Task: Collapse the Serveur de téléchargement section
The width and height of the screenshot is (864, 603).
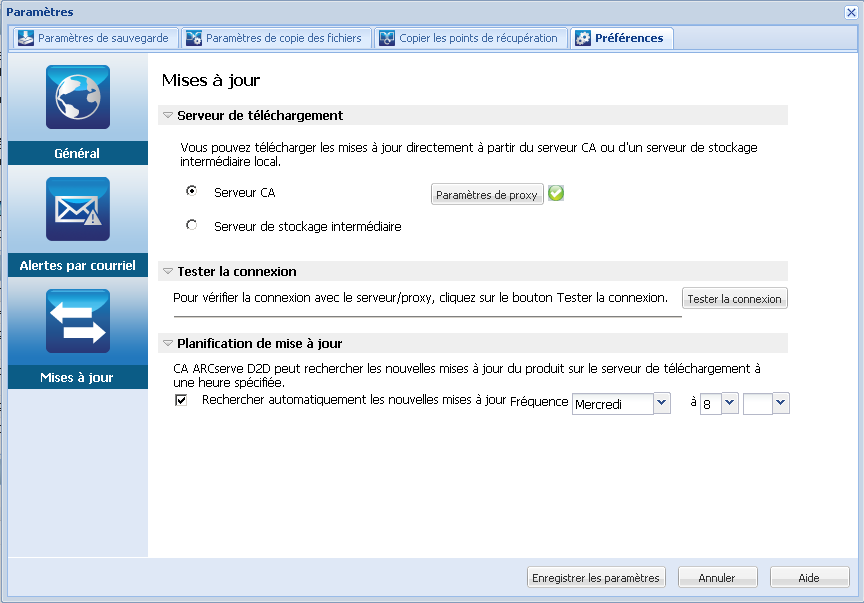Action: tap(168, 115)
